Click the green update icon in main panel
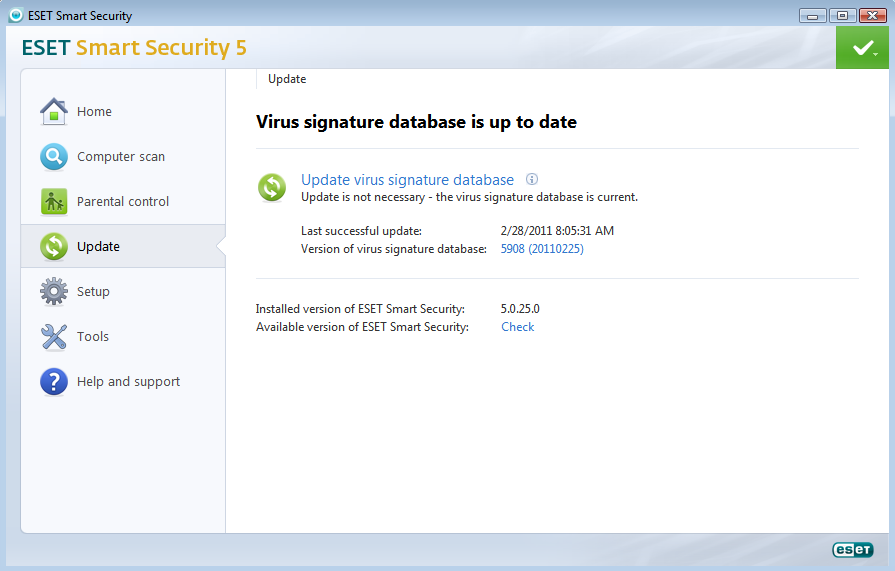Image resolution: width=895 pixels, height=571 pixels. click(x=272, y=187)
